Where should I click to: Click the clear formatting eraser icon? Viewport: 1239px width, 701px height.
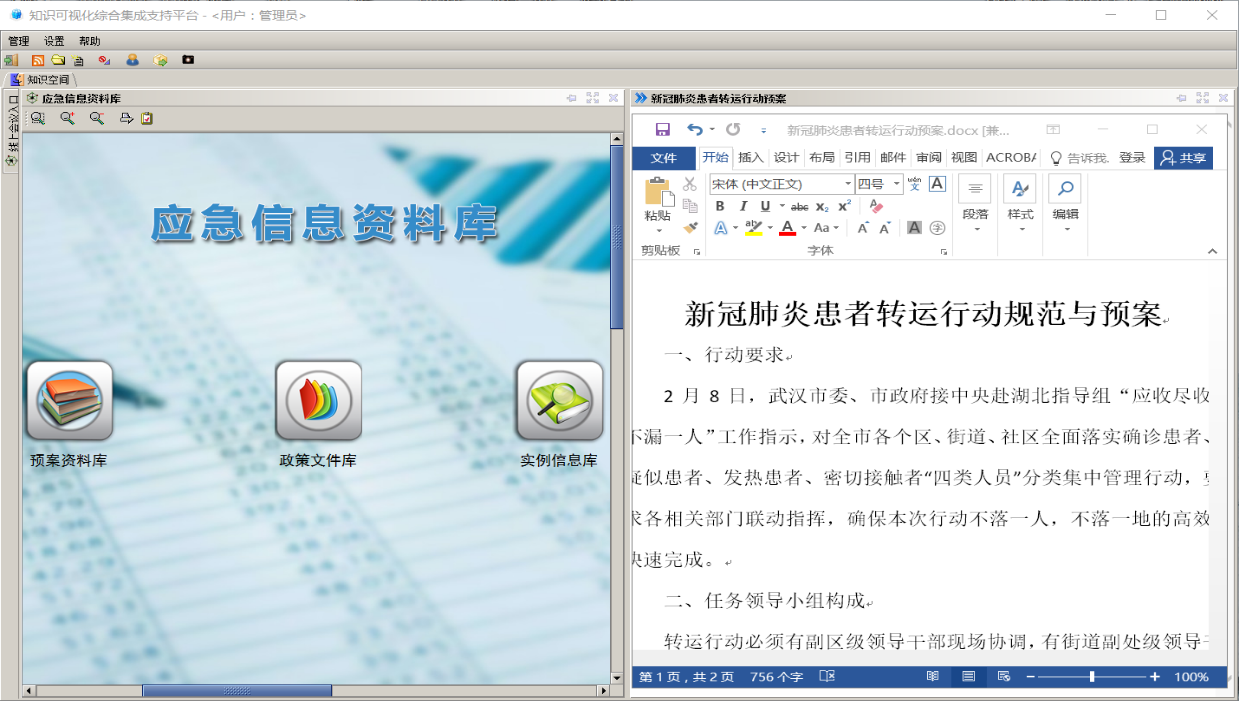tap(877, 206)
